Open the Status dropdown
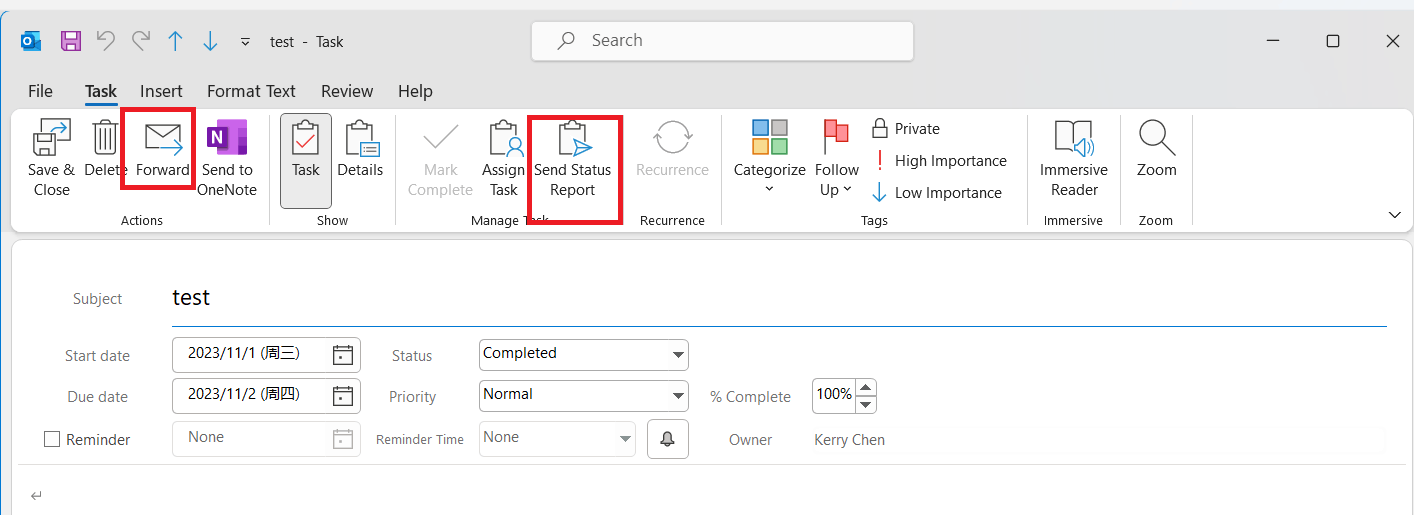 tap(679, 354)
